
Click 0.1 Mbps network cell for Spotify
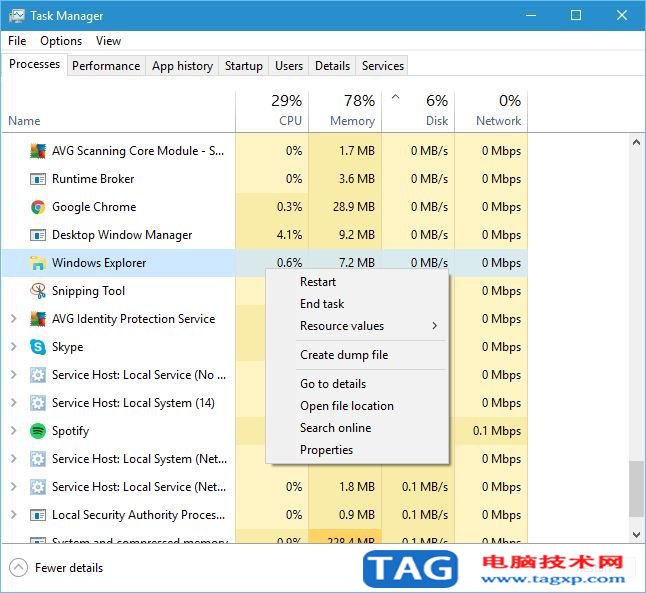click(491, 431)
